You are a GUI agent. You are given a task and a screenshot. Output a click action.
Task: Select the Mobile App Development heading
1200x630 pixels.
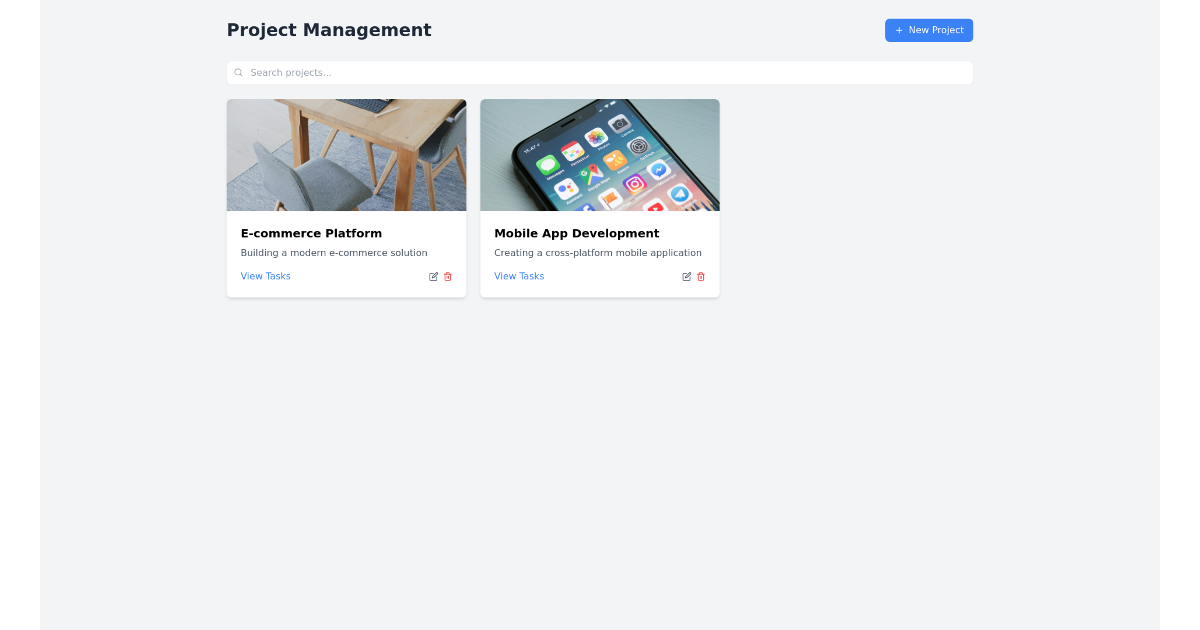coord(576,233)
